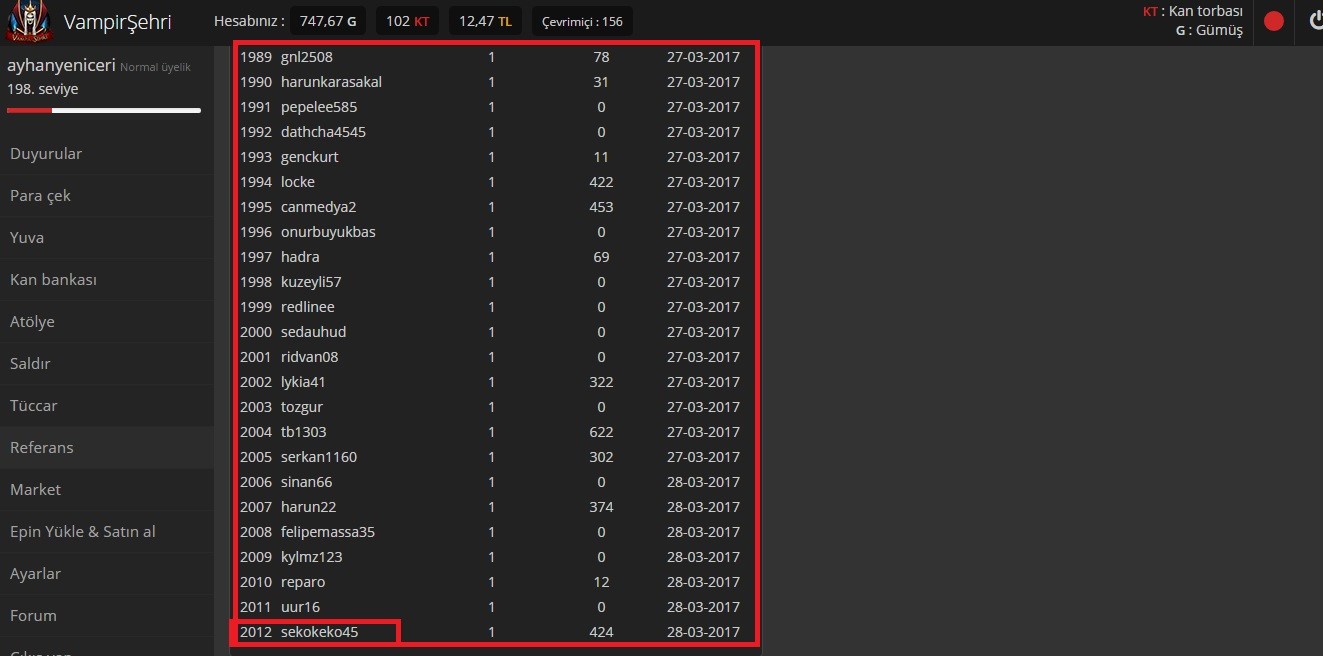Click username serkan1160

pyautogui.click(x=319, y=457)
